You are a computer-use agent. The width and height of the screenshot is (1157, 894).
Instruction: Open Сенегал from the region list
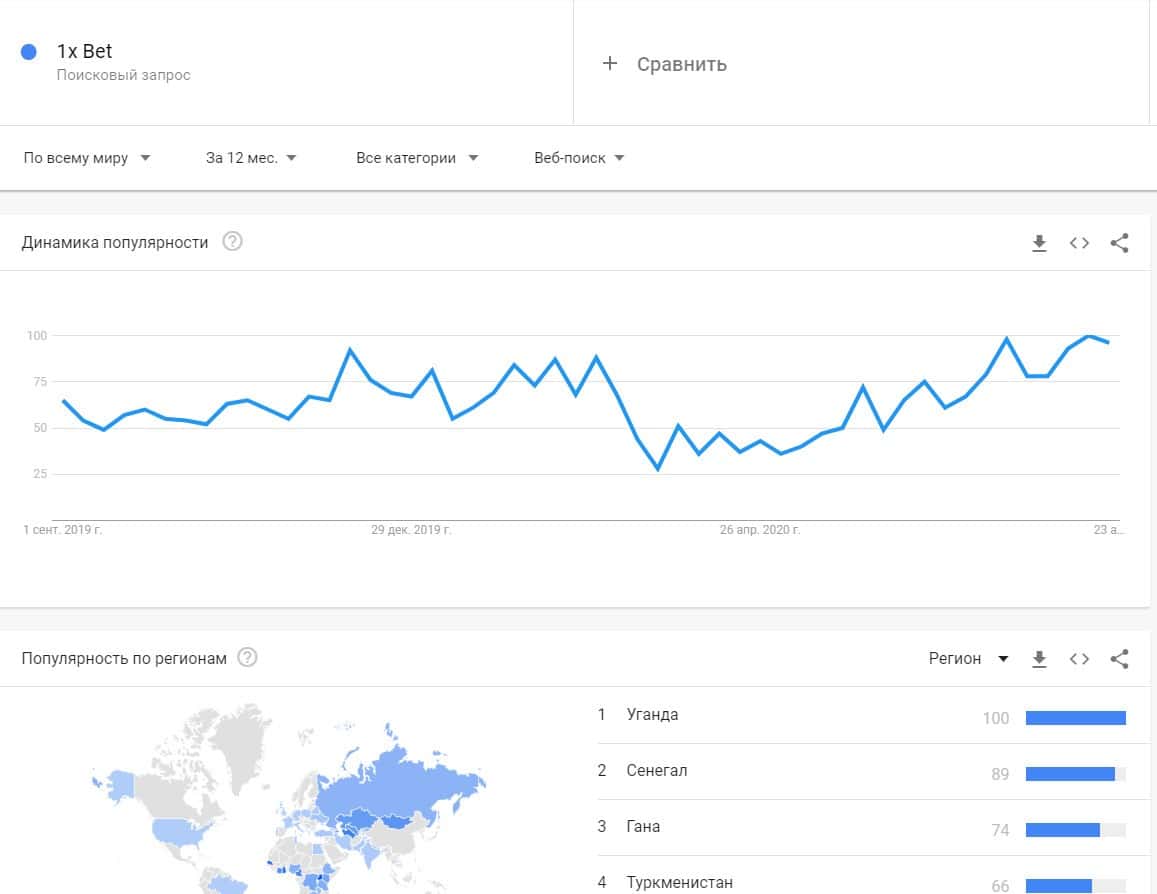(656, 771)
